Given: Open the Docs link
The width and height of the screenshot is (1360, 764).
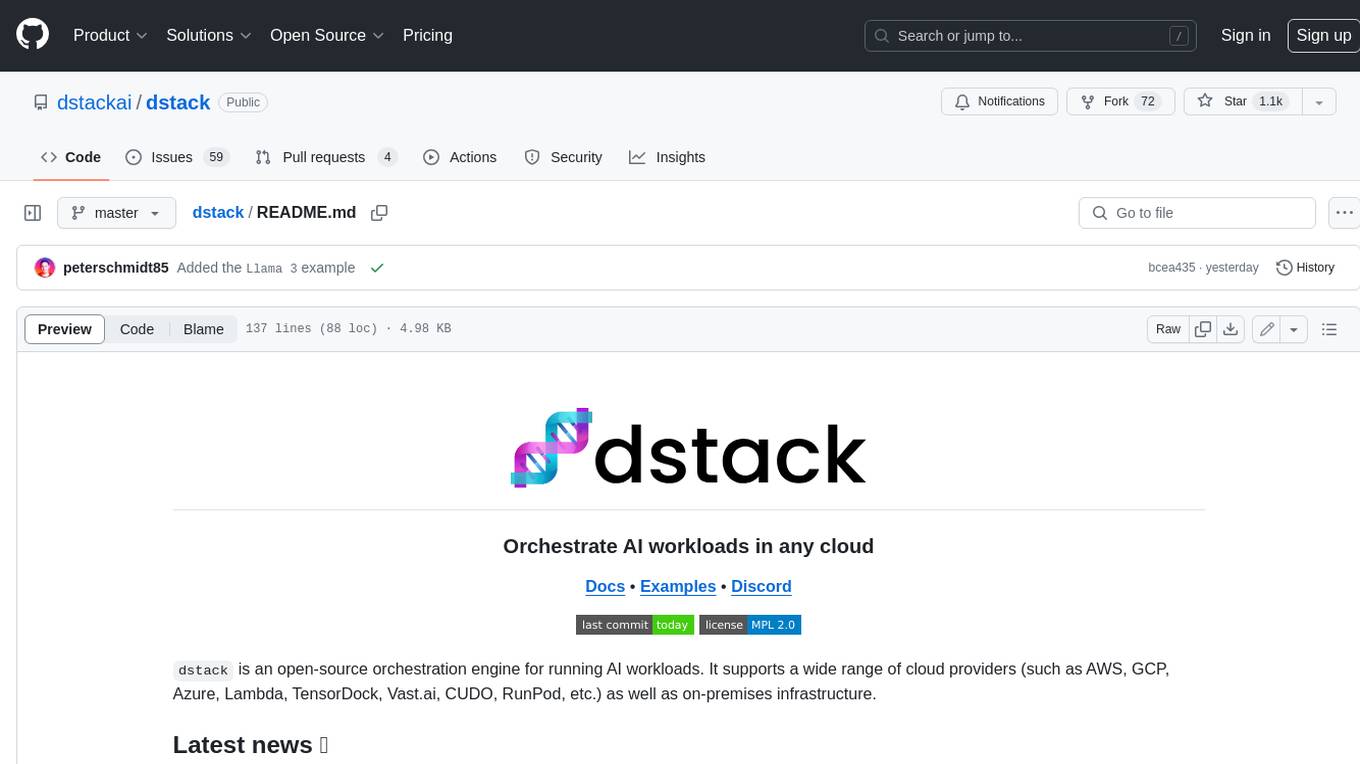Looking at the screenshot, I should tap(605, 587).
